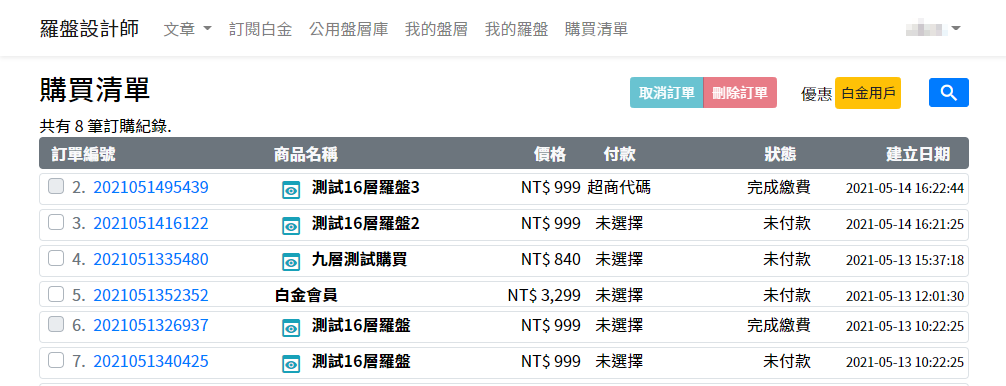
Task: Open order link 2021051495439
Action: pyautogui.click(x=151, y=187)
